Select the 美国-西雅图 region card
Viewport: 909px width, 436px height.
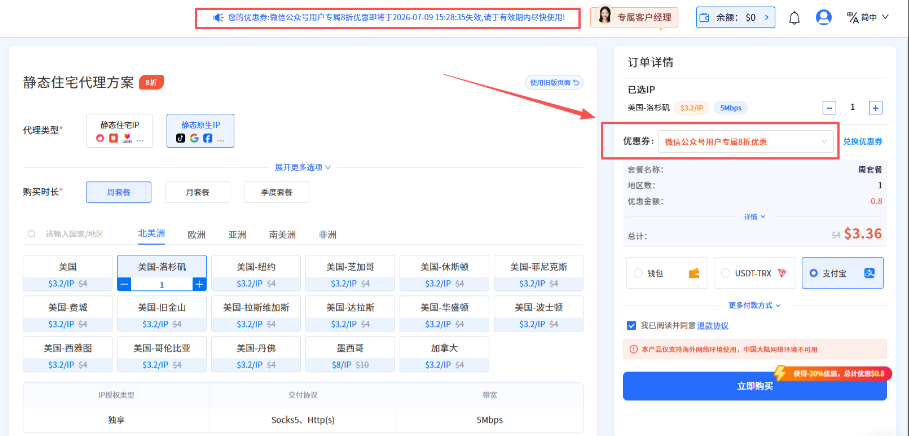tap(68, 354)
